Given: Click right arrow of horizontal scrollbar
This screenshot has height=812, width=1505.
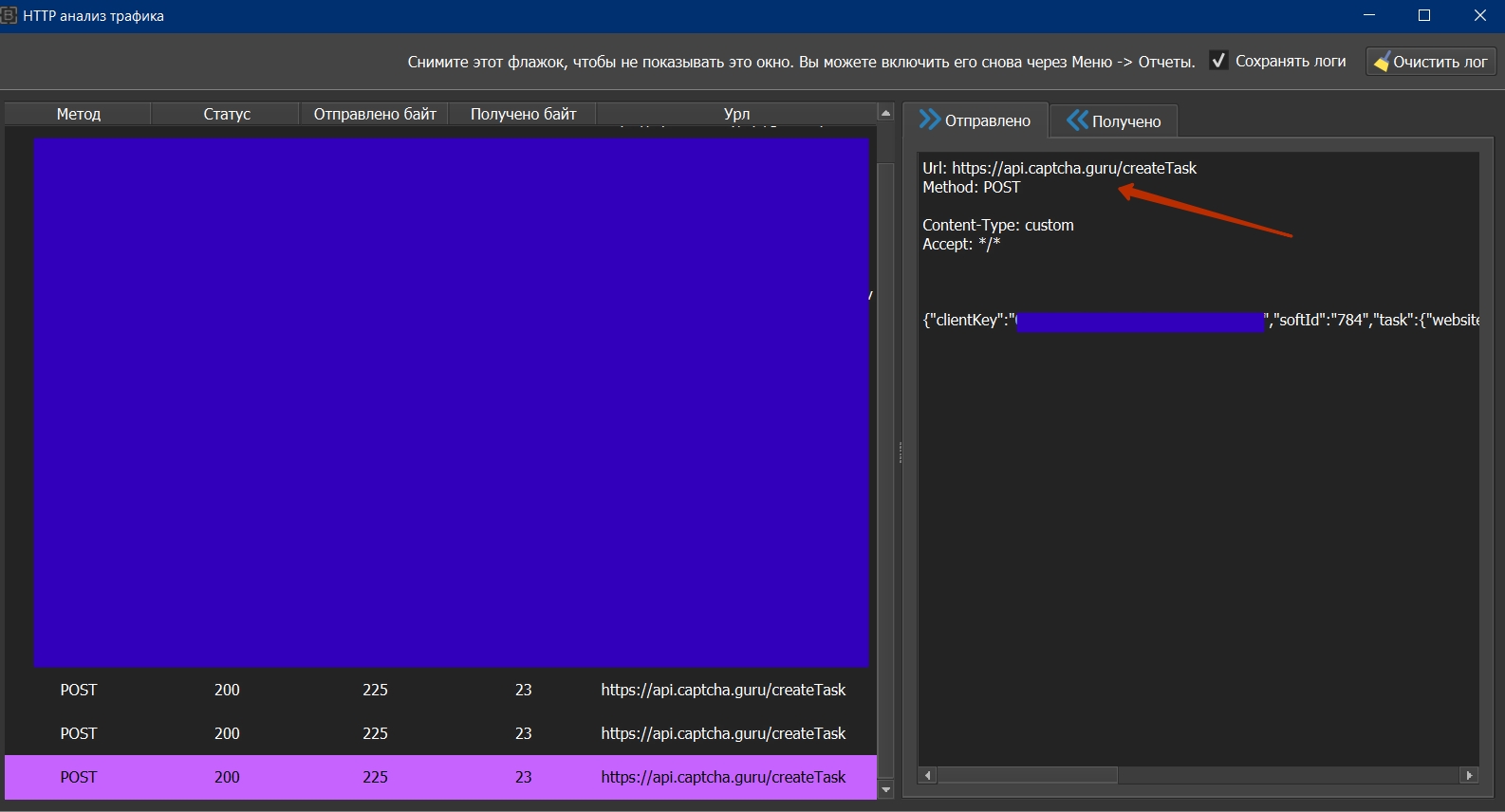Looking at the screenshot, I should pos(1469,775).
